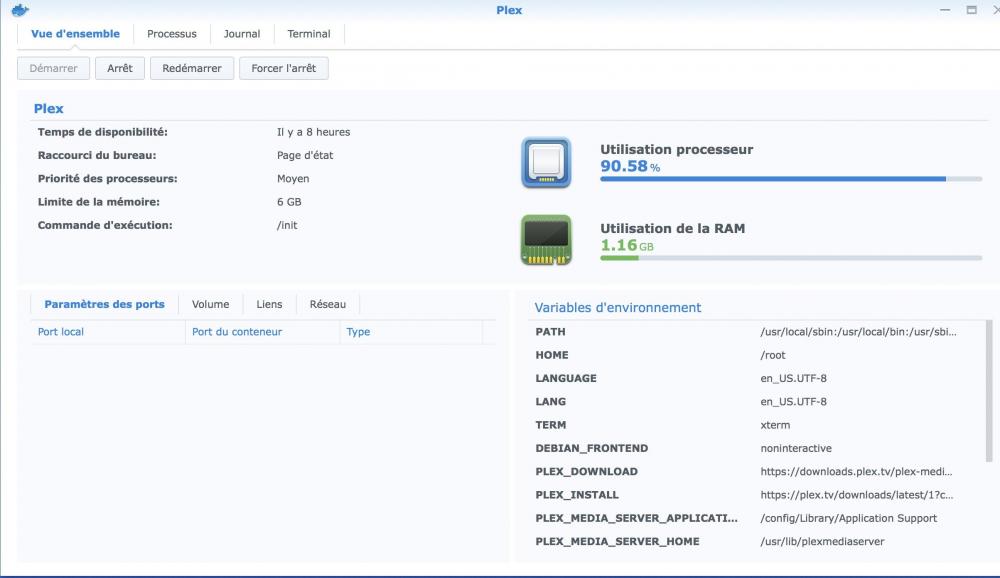Minimize the Plex window

[x=945, y=10]
